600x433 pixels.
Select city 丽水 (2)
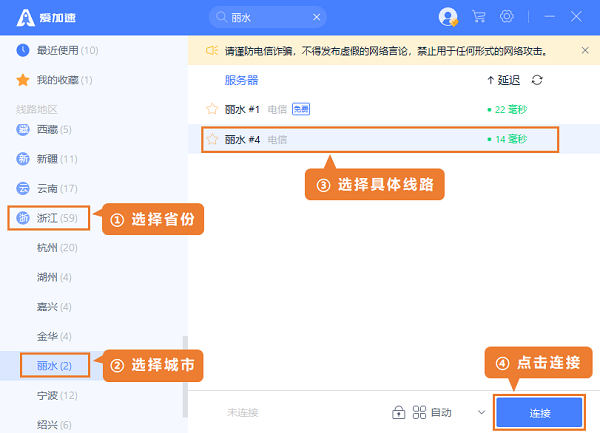[x=54, y=366]
